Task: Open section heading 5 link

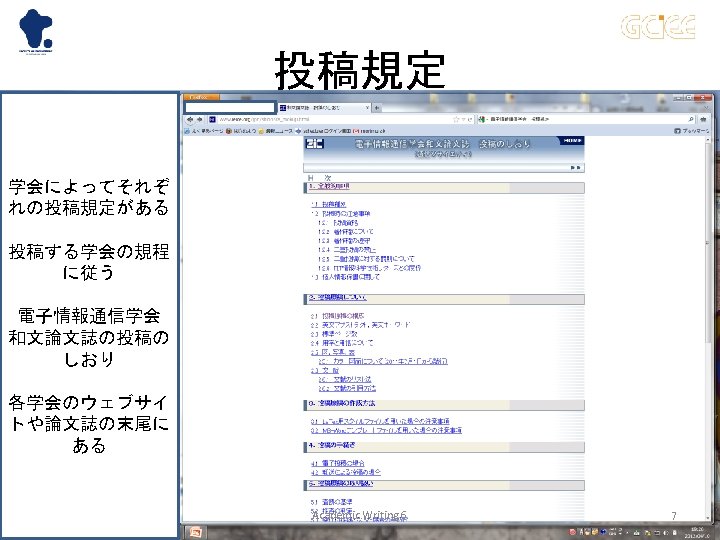Action: [340, 484]
